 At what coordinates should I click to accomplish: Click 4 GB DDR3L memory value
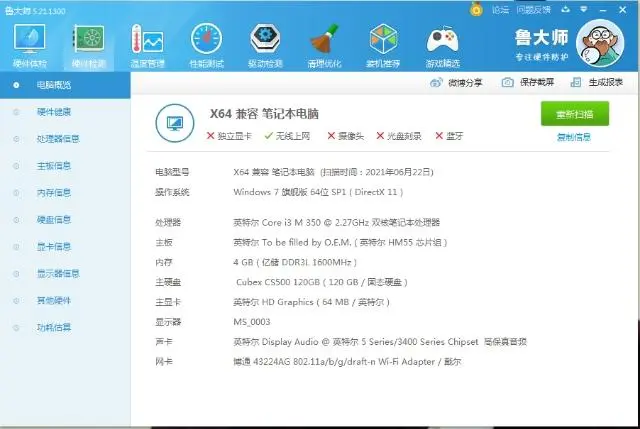295,262
